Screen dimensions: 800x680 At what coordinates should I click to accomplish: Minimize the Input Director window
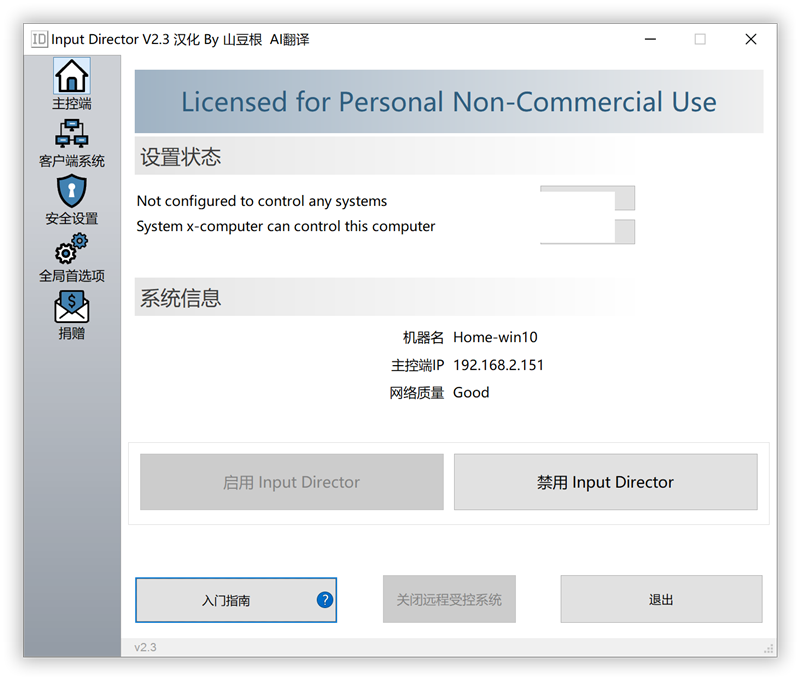[650, 39]
